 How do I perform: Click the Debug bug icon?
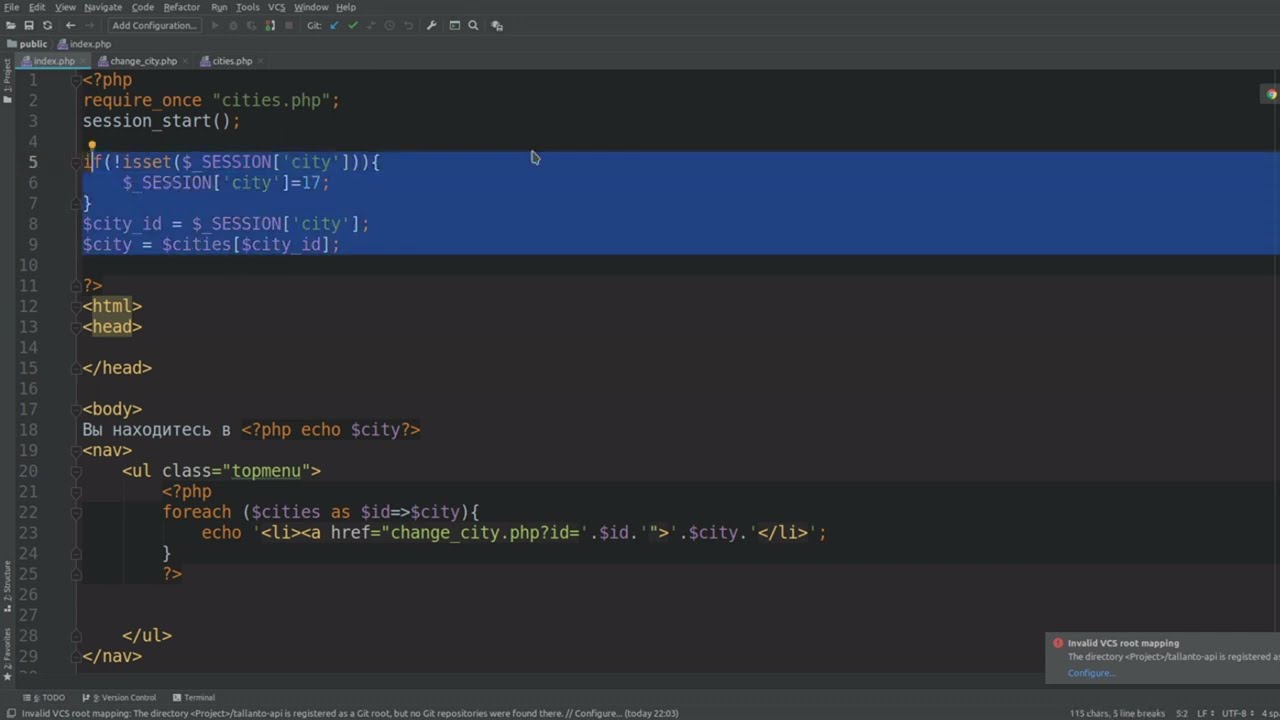point(233,25)
